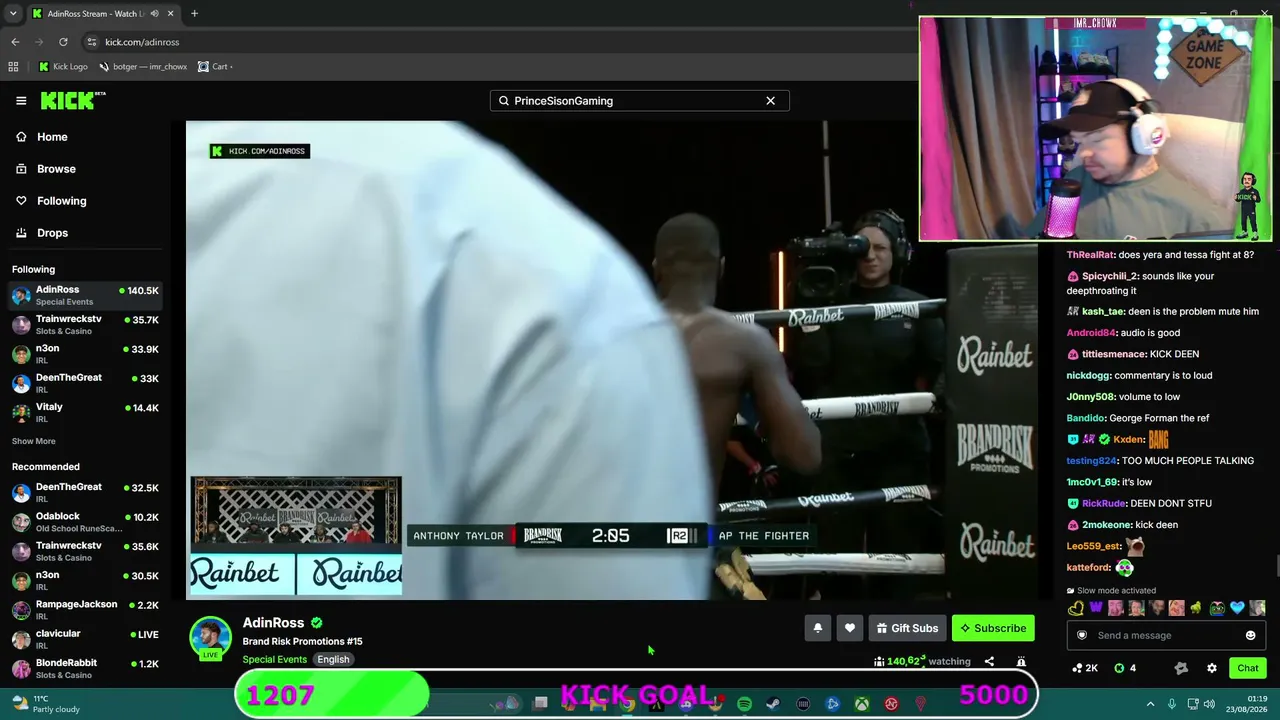This screenshot has width=1280, height=720.
Task: Click the Send a message chat field
Action: pyautogui.click(x=1167, y=635)
